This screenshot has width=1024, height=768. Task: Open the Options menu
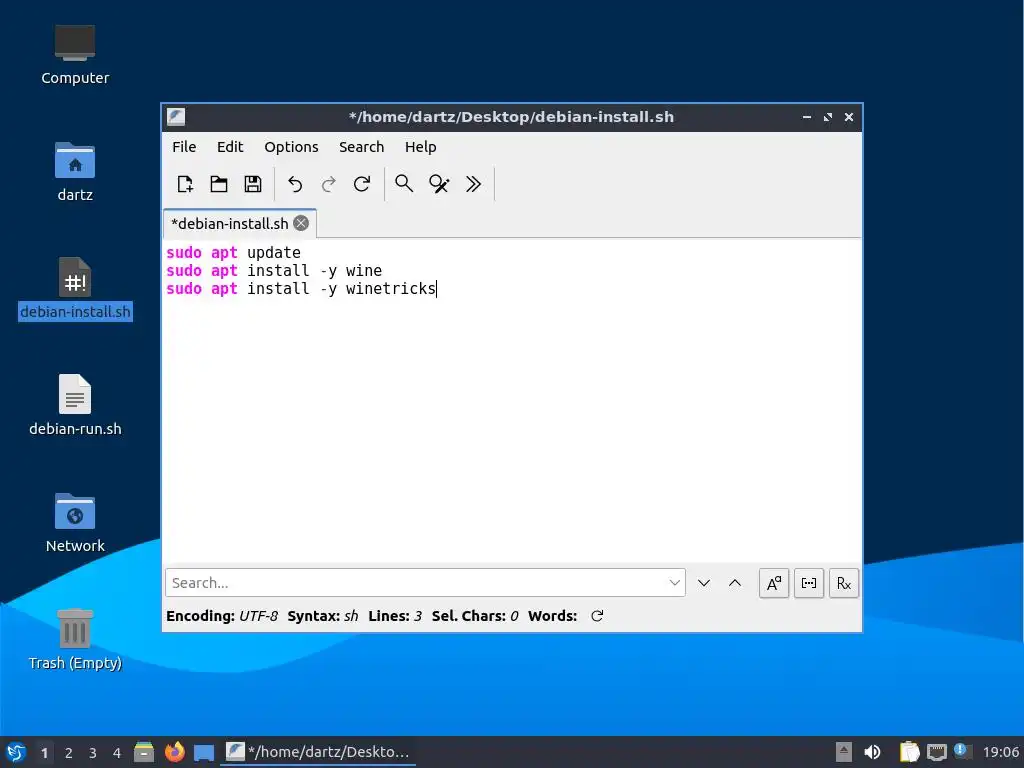tap(291, 147)
